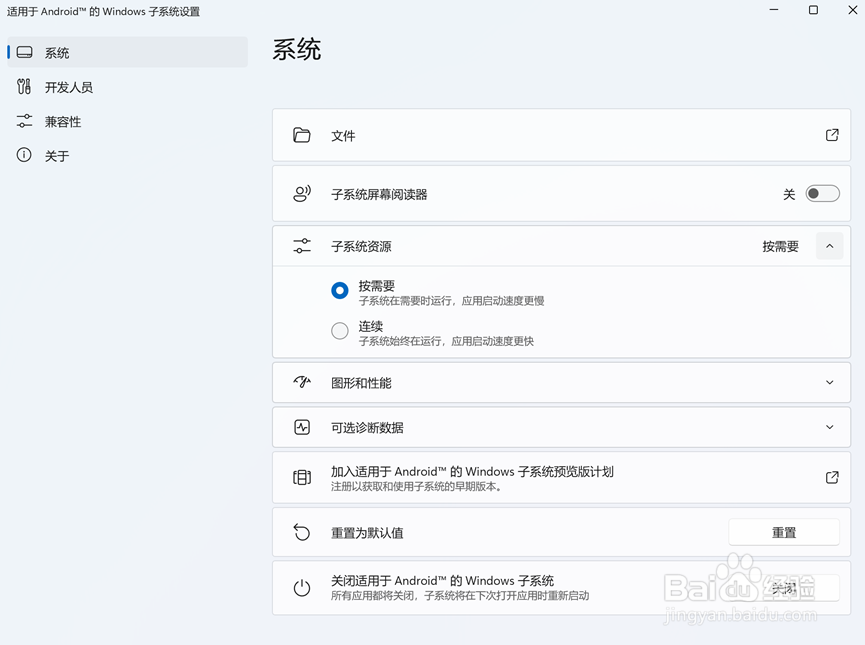The height and width of the screenshot is (645, 865).
Task: Click the 子系统资源 header text
Action: click(361, 247)
